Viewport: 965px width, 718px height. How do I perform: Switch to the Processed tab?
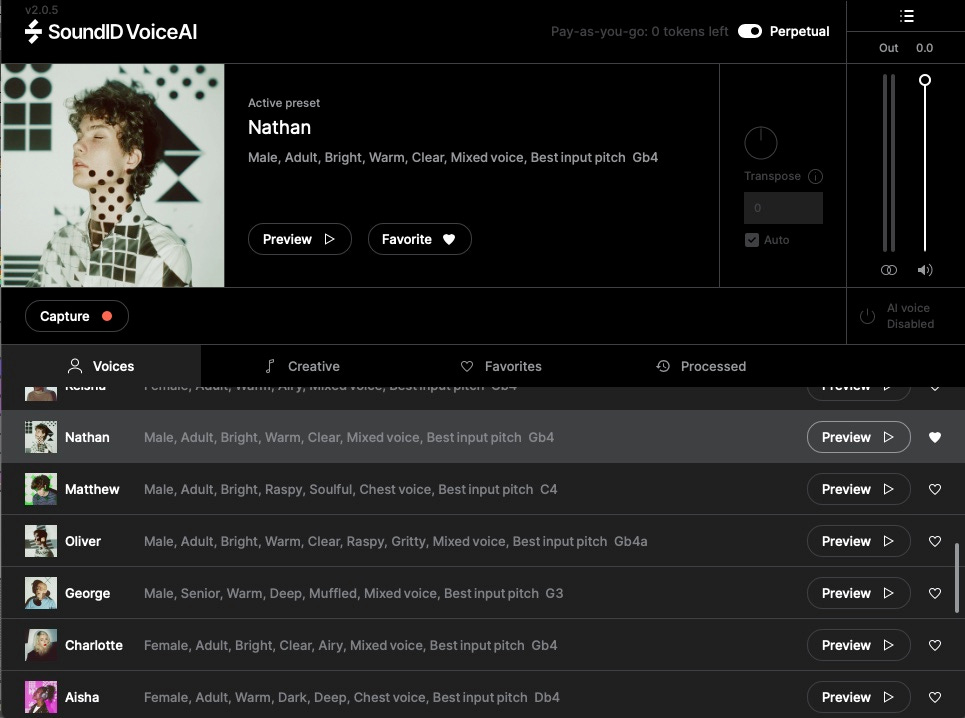[x=701, y=366]
